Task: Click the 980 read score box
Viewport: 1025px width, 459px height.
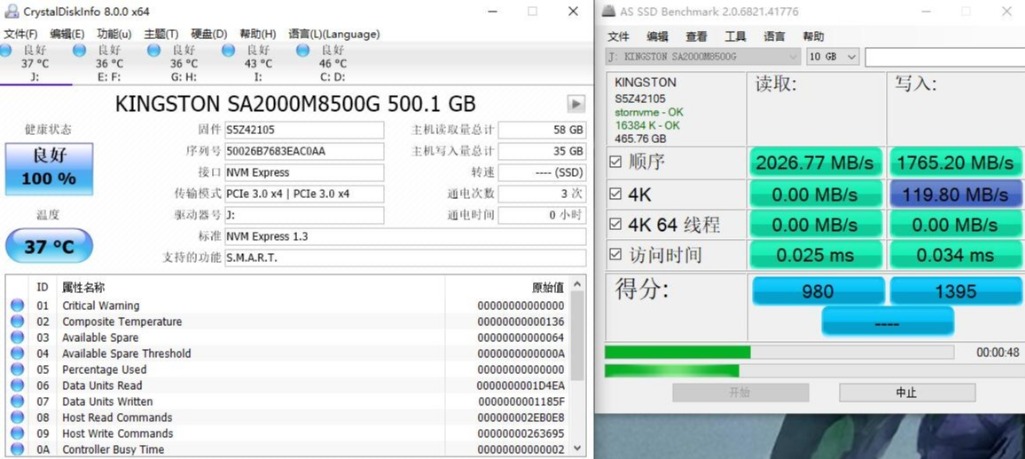Action: point(818,291)
